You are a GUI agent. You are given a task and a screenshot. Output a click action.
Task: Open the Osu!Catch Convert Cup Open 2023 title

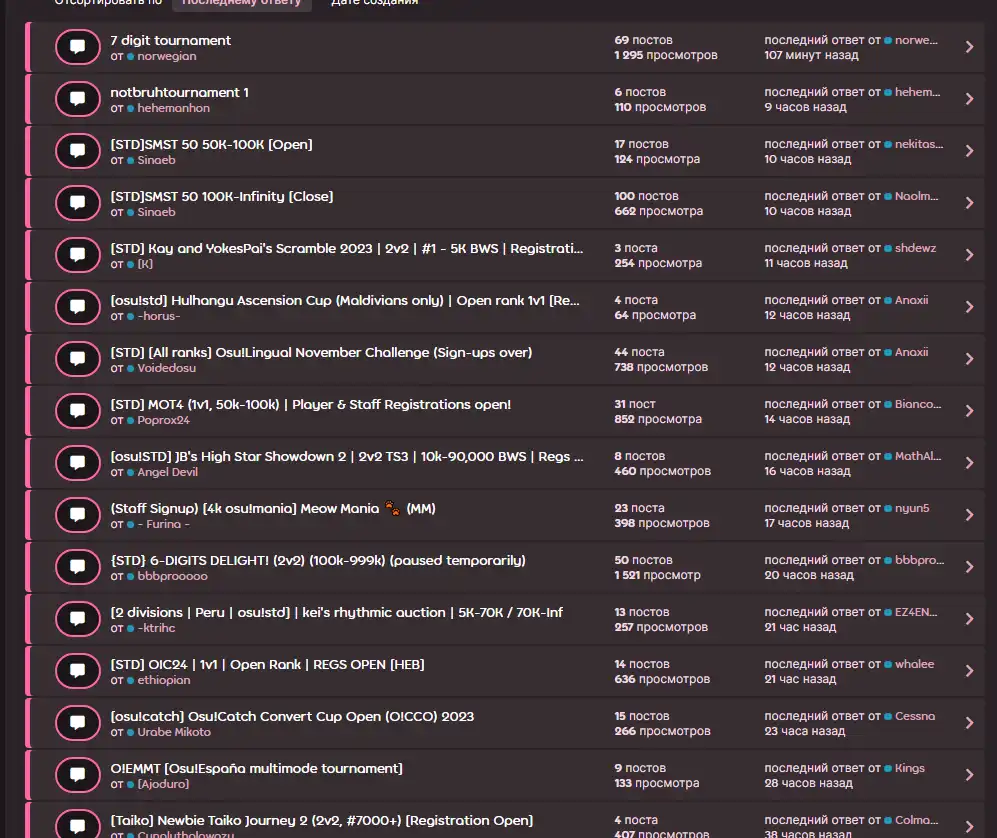pos(292,717)
